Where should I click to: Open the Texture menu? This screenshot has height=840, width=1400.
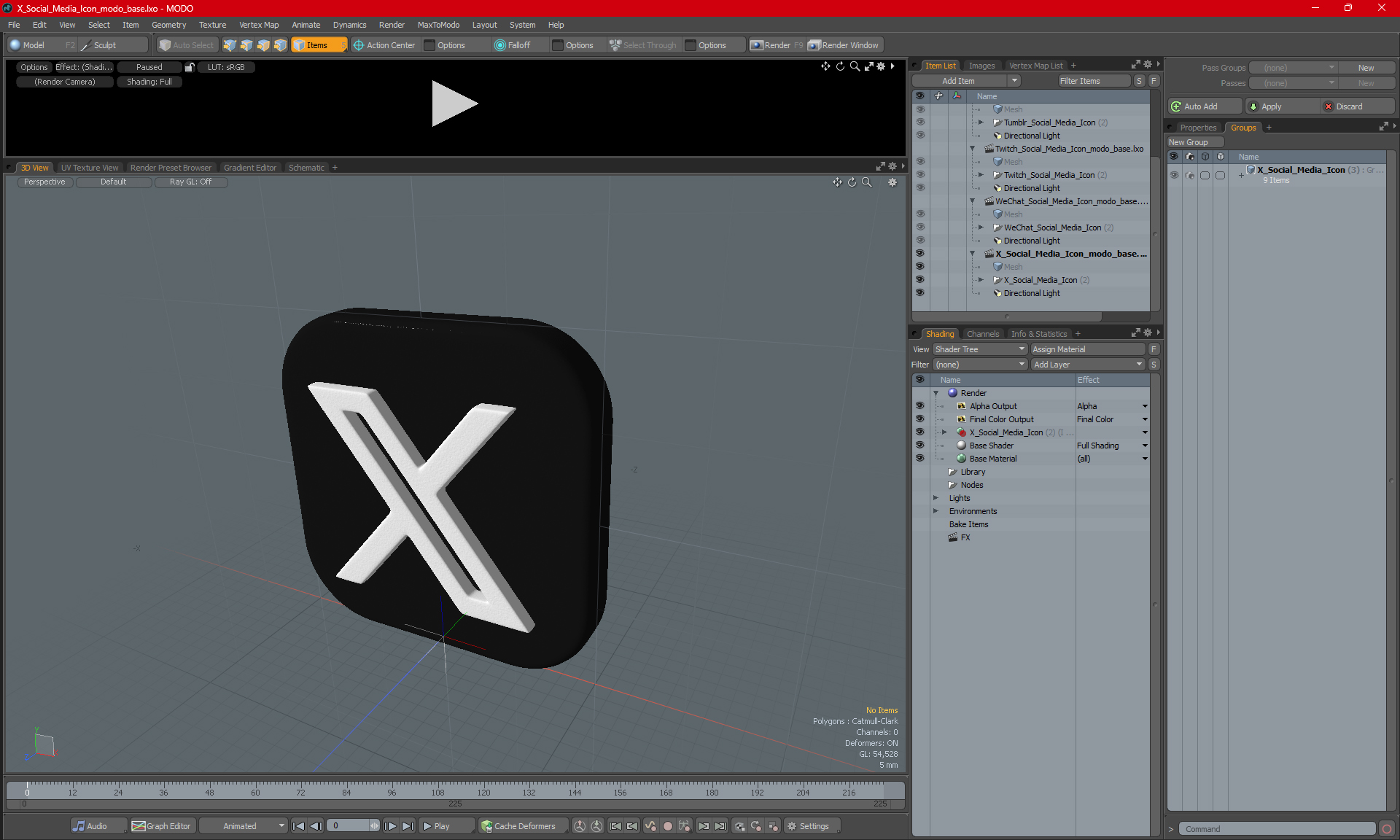click(x=212, y=25)
